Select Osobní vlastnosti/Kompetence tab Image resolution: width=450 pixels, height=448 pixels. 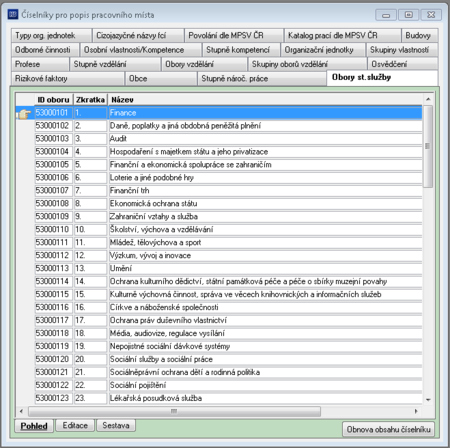pos(141,50)
